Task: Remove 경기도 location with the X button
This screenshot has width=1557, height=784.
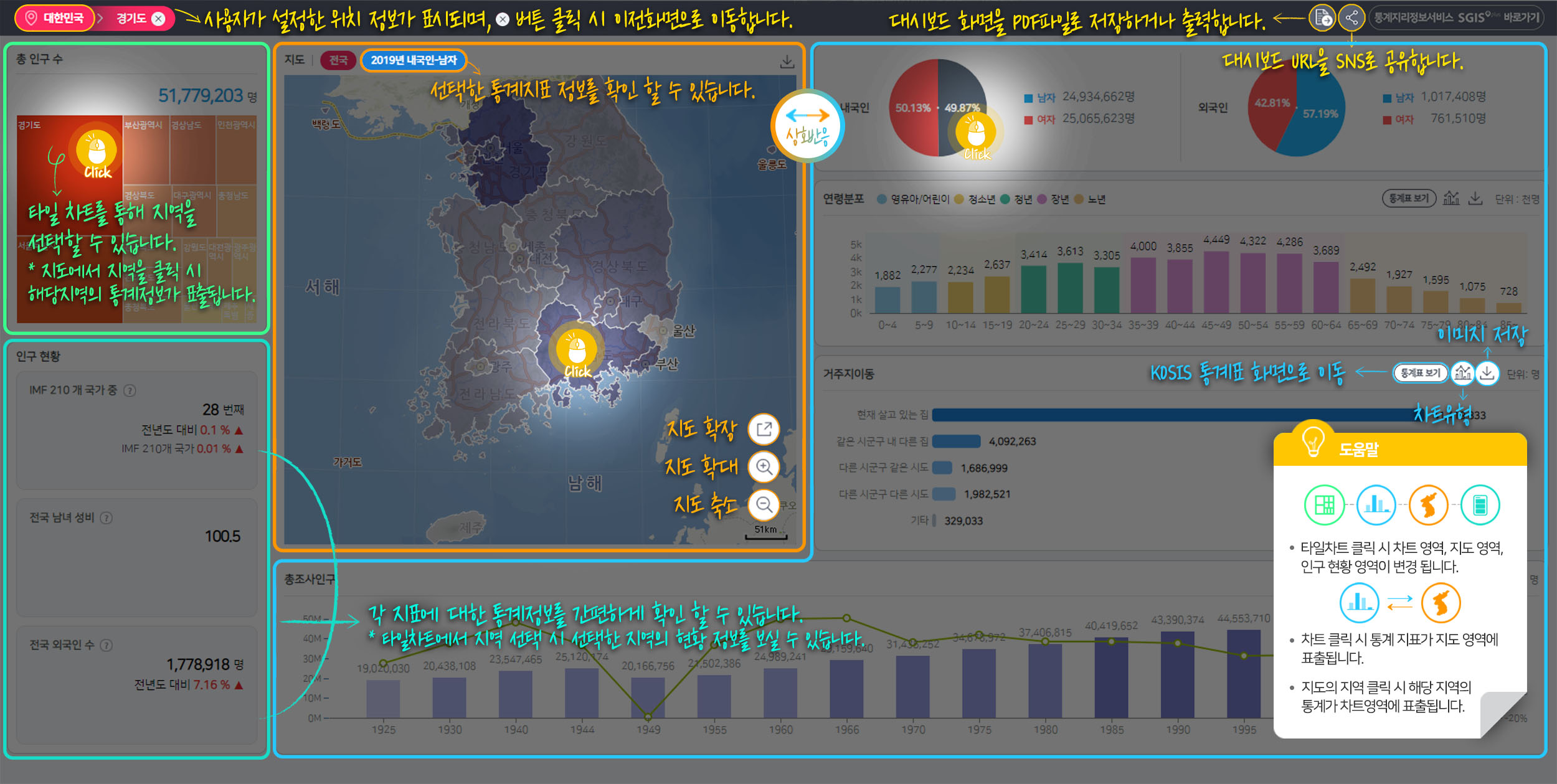Action: click(159, 19)
